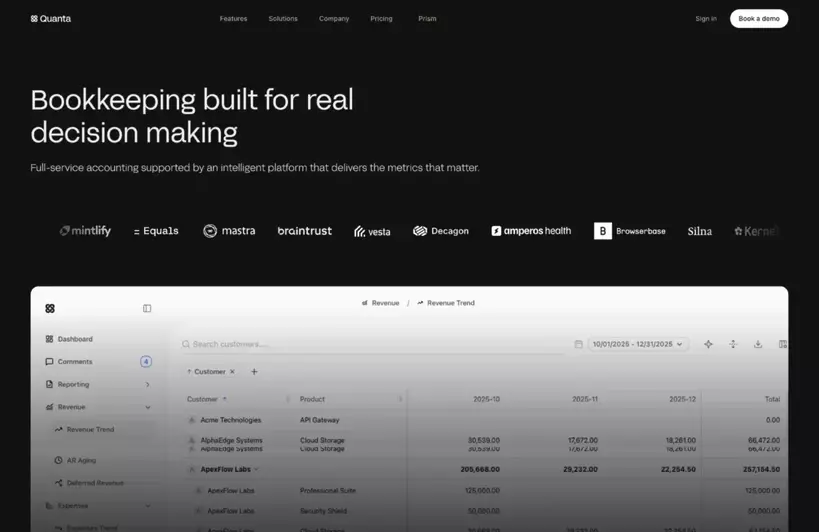Click the Quanta logo in header
The image size is (819, 532).
[x=51, y=19]
